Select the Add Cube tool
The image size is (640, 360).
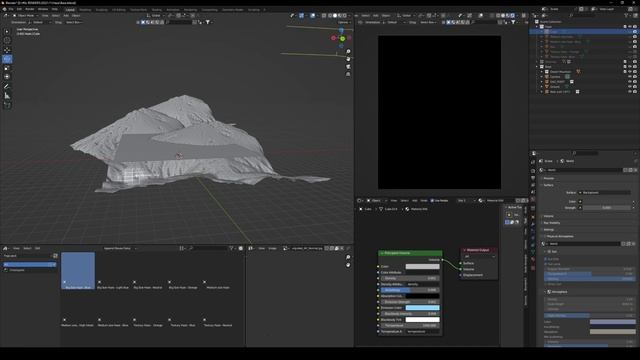7,105
